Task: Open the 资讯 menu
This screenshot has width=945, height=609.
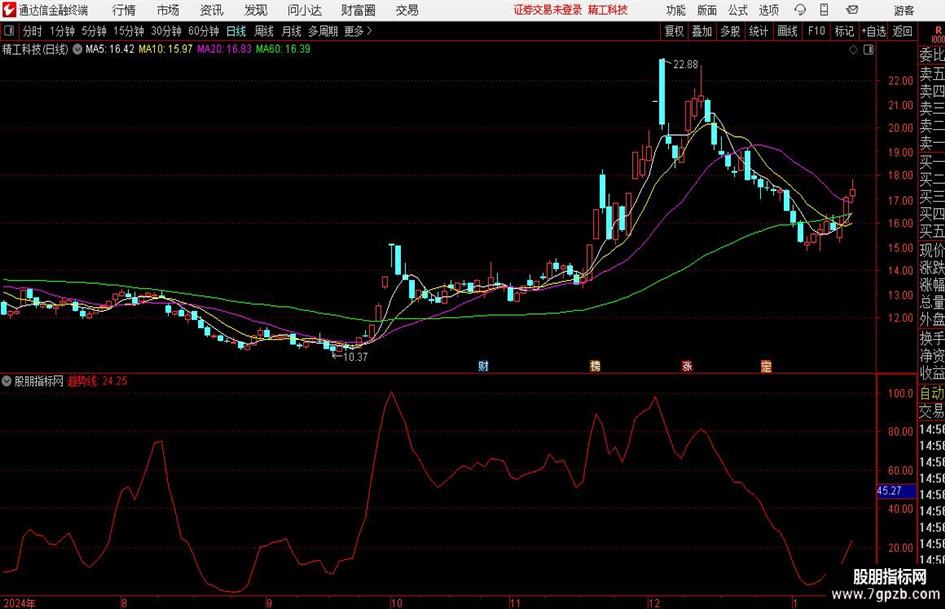Action: [211, 10]
